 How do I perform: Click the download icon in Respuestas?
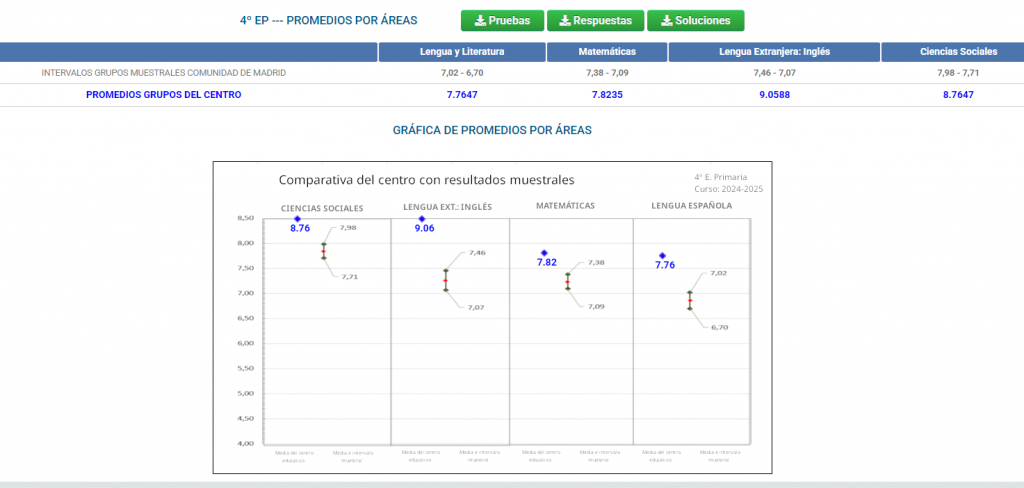coord(565,20)
